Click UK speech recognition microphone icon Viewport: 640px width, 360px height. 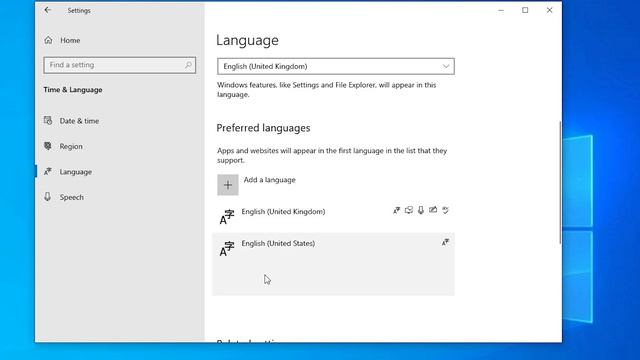pos(421,210)
